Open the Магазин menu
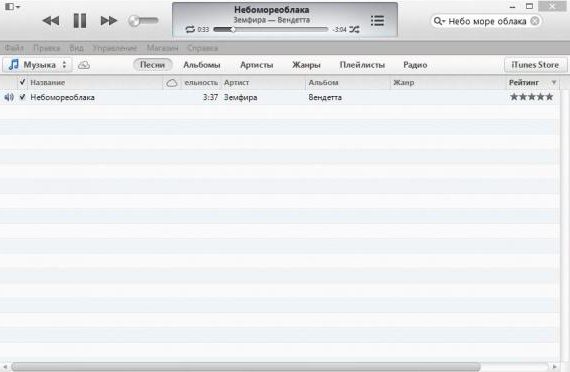Viewport: 570px width, 372px height. (x=162, y=48)
